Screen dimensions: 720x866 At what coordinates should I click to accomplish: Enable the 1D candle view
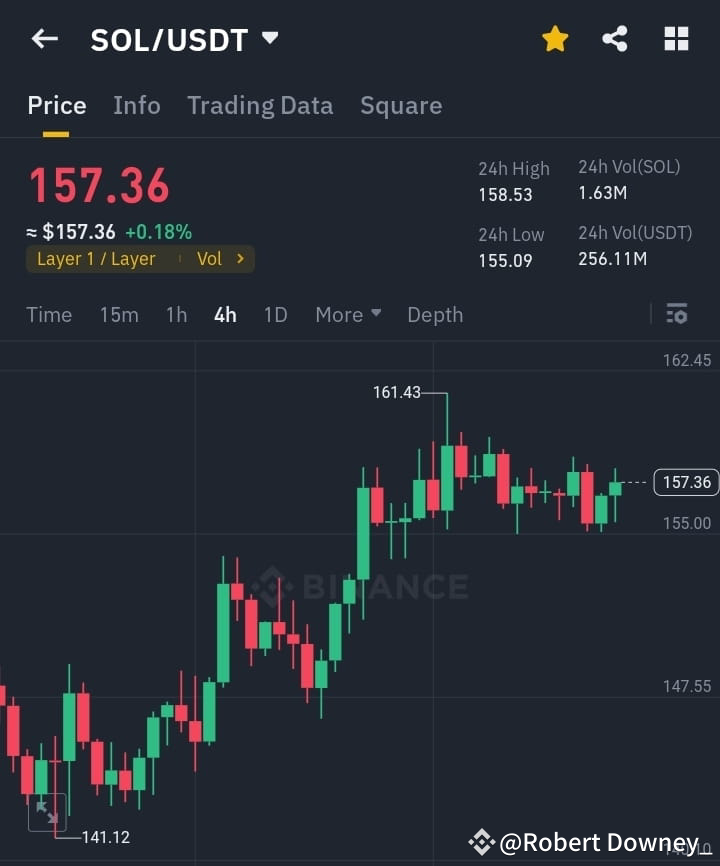[275, 314]
